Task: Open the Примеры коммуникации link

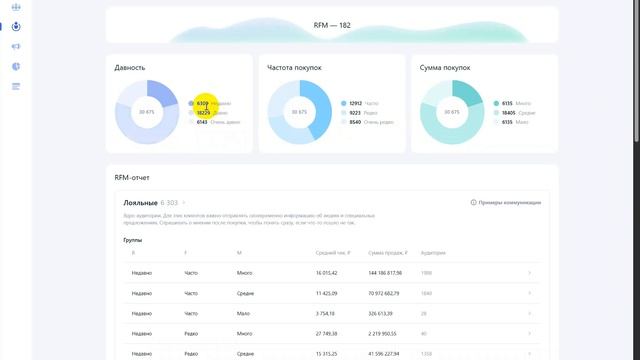Action: 509,202
